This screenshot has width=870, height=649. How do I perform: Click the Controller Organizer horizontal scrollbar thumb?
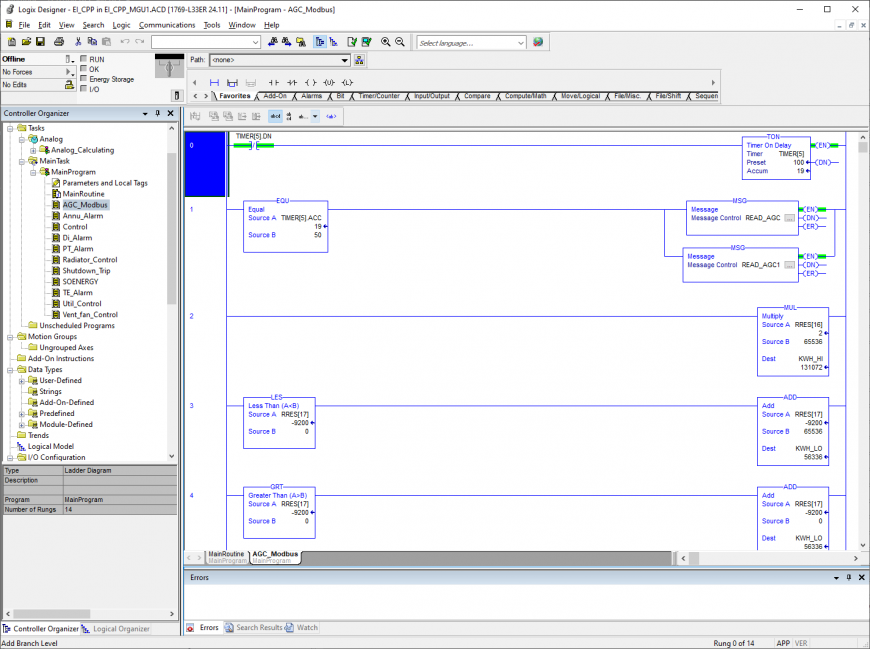[x=52, y=614]
